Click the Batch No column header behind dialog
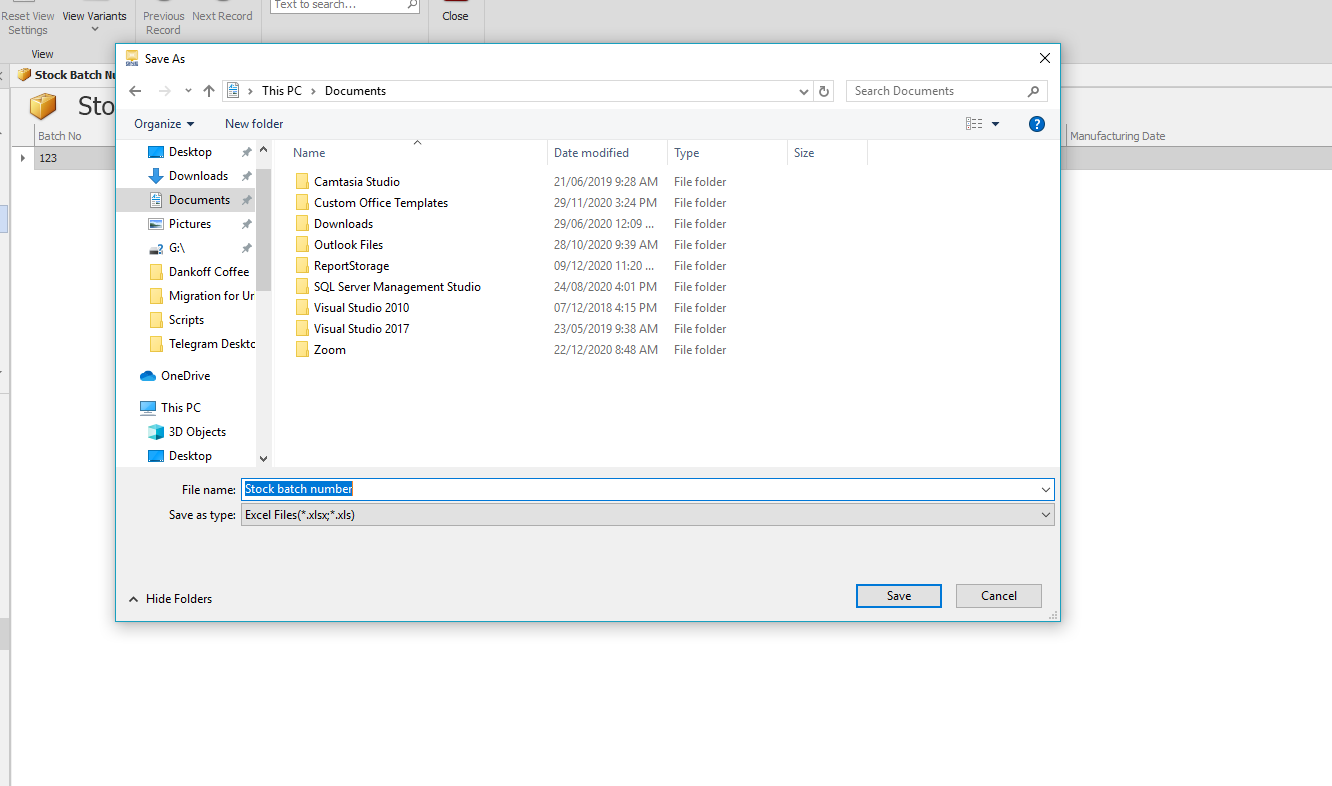Viewport: 1332px width, 786px height. pyautogui.click(x=60, y=136)
